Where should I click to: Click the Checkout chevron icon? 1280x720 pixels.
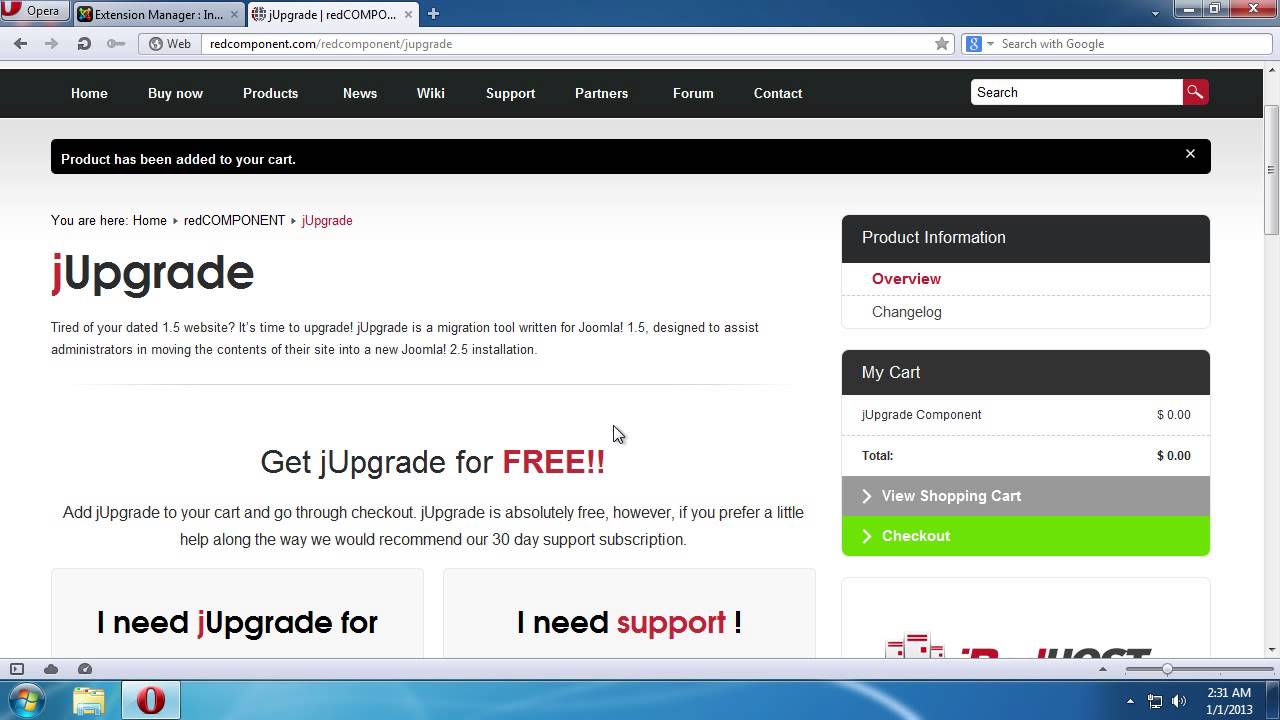867,536
